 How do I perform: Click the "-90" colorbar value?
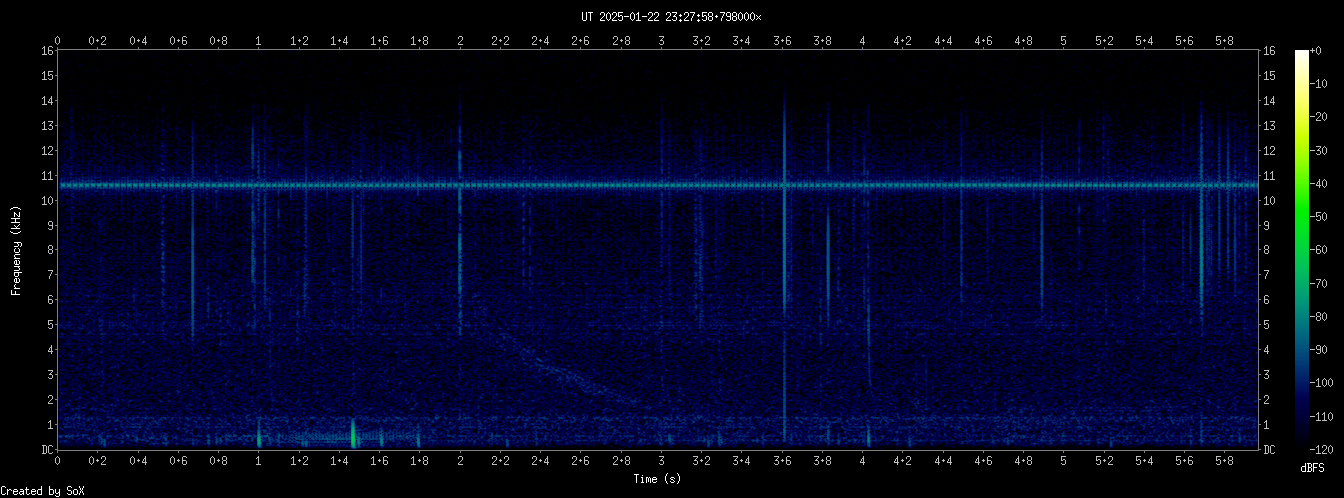pos(1319,348)
